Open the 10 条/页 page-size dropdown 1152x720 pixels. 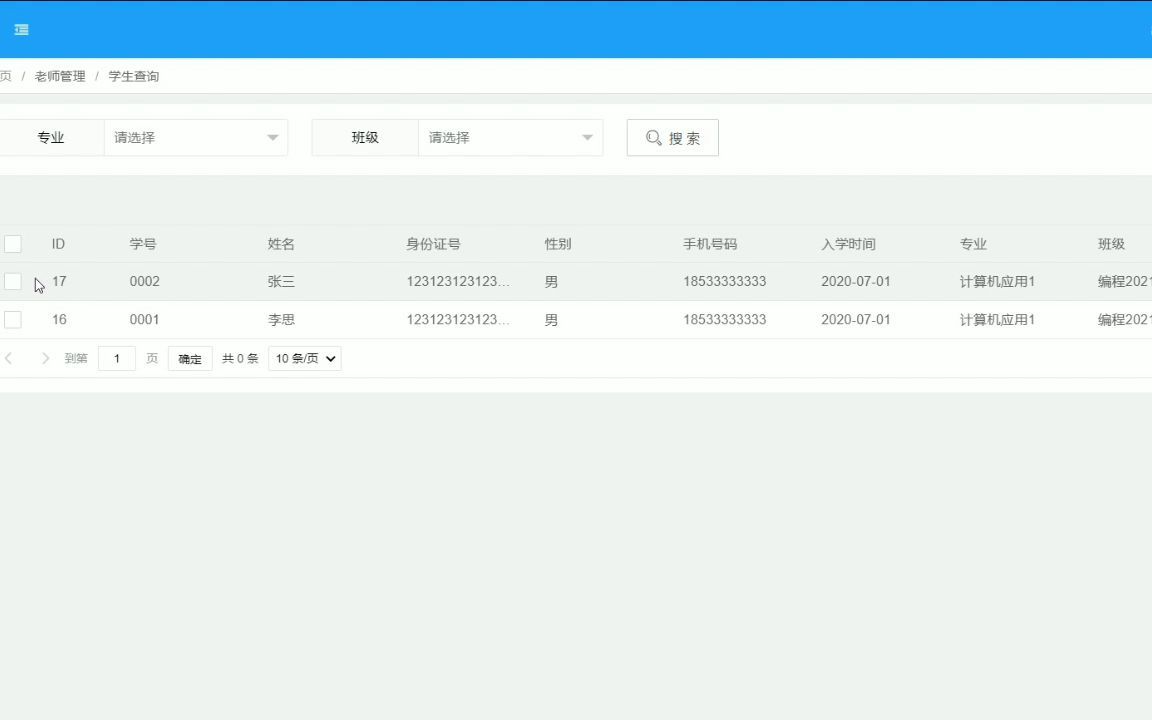[x=304, y=358]
